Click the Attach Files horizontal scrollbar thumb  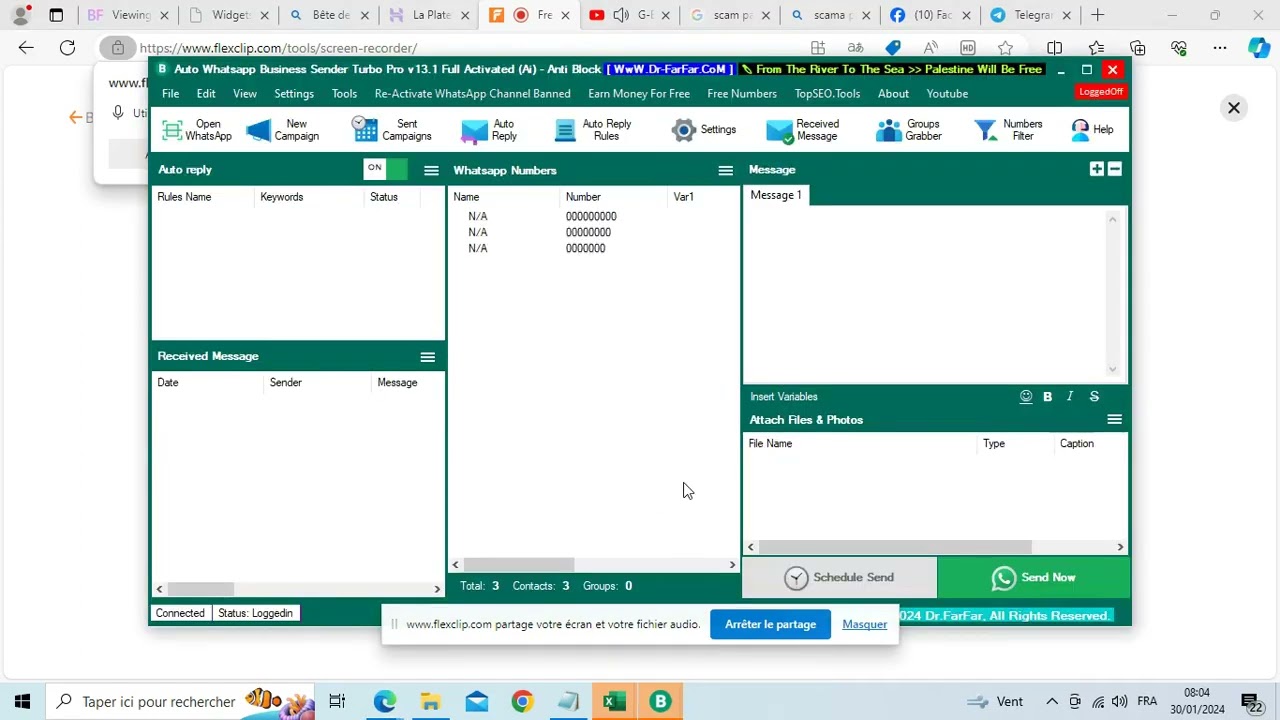(x=896, y=547)
